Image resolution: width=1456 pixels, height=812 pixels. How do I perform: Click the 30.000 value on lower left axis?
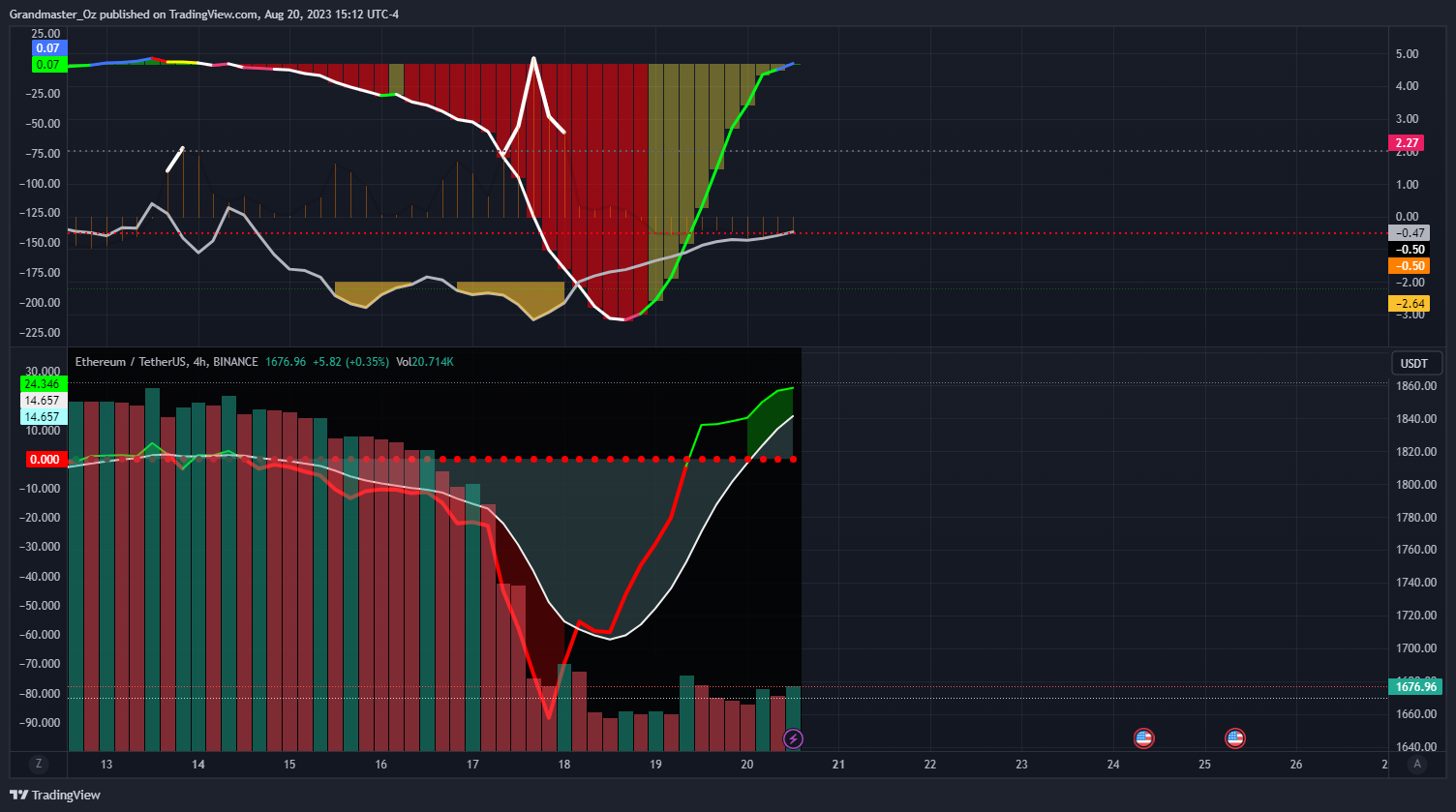[43, 372]
